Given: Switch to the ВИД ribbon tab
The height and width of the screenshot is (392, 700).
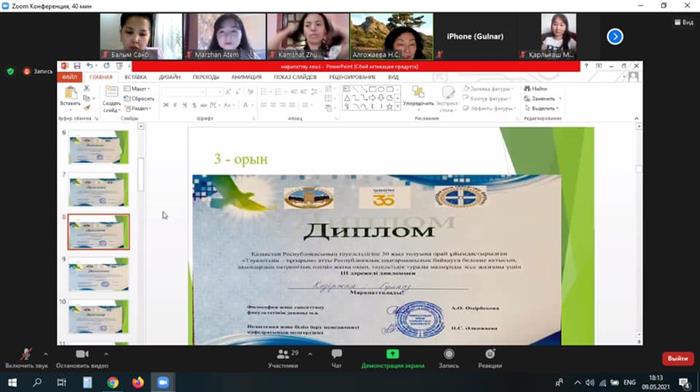Looking at the screenshot, I should click(x=393, y=77).
